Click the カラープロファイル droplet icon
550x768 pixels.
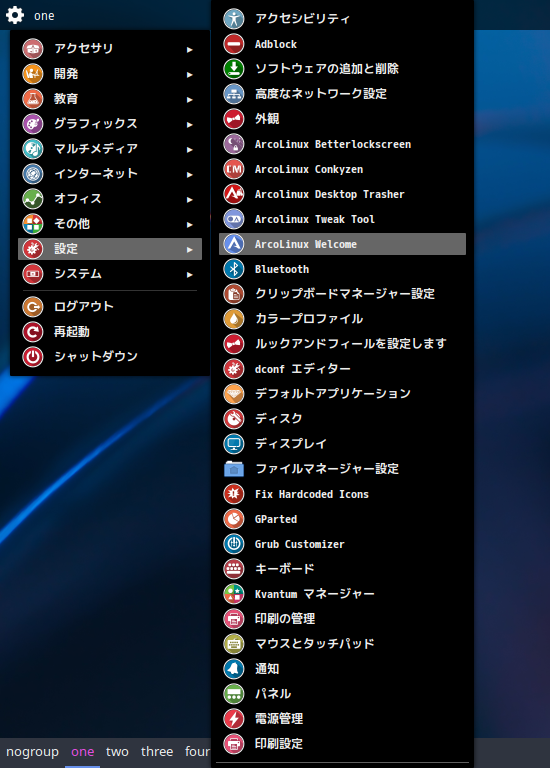234,319
